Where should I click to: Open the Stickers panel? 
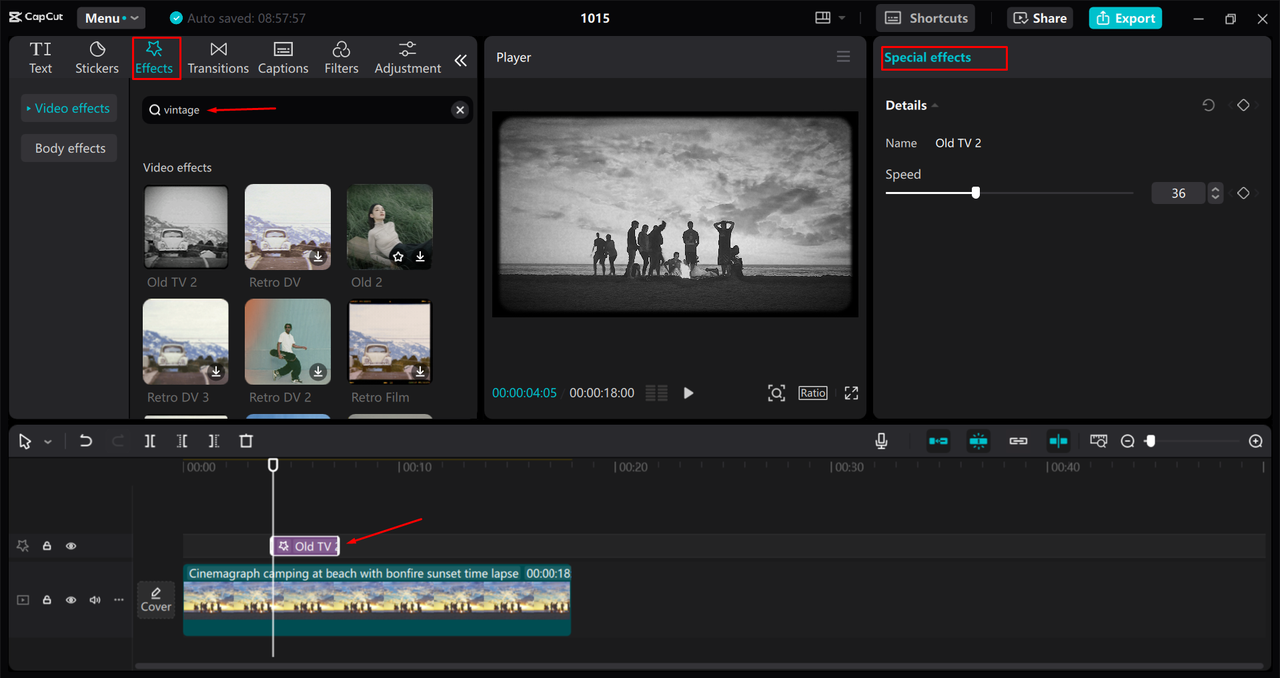96,56
